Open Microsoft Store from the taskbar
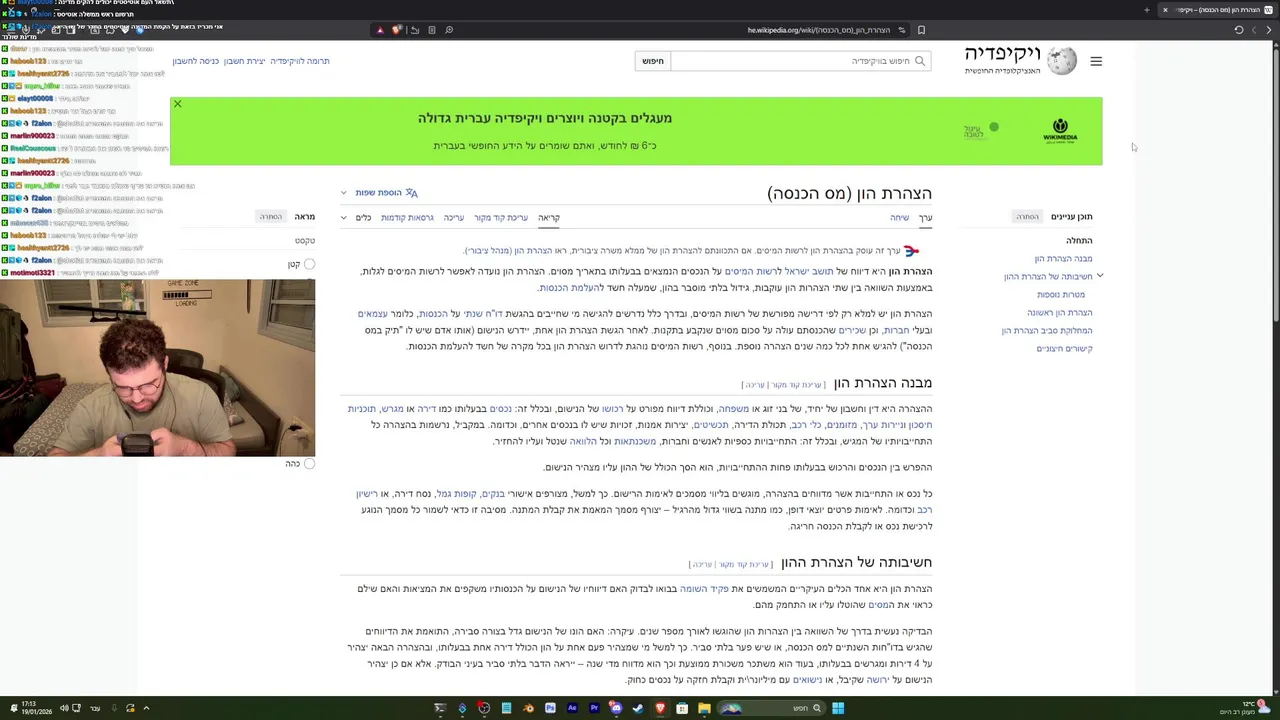The width and height of the screenshot is (1280, 720). tap(682, 708)
